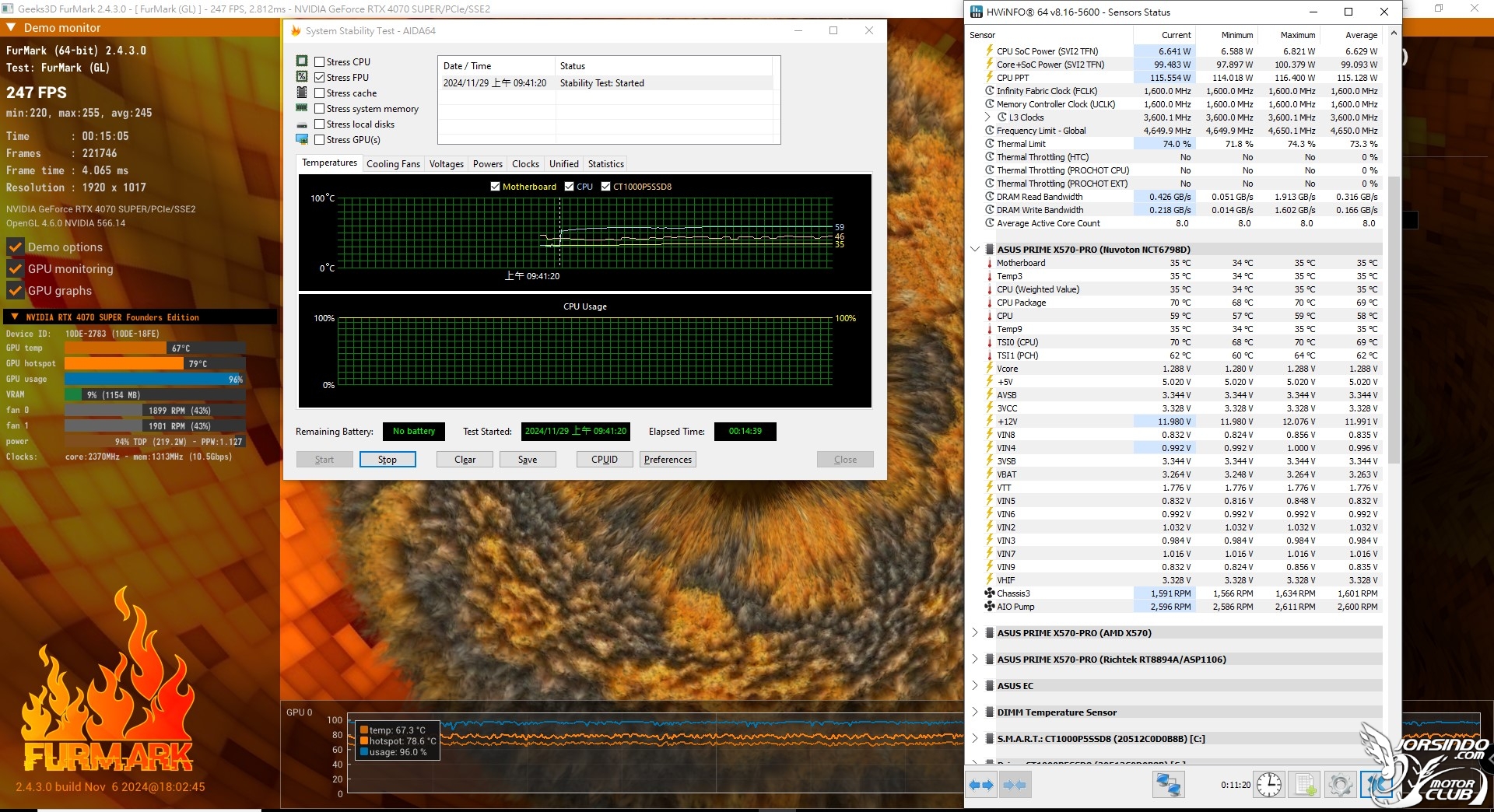Click the HWiNFO clock reset timer icon
This screenshot has height=812, width=1494.
tap(1269, 785)
